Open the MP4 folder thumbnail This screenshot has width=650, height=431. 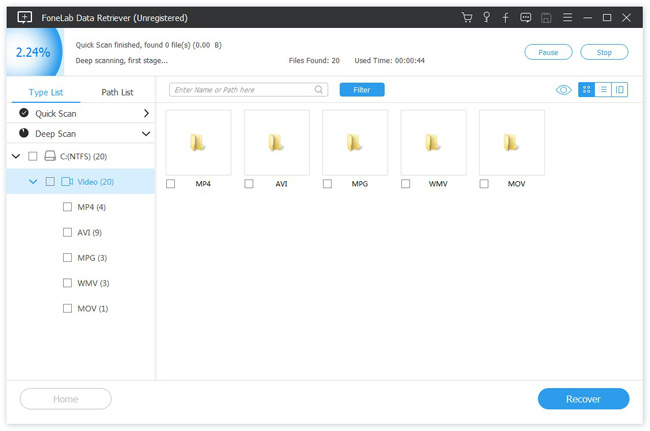pos(198,142)
